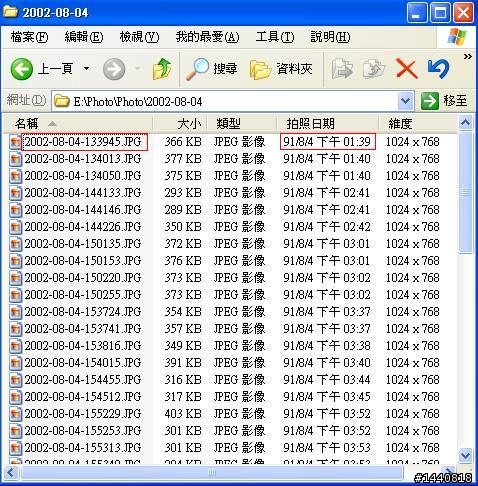Click the 289 KB size cell
The height and width of the screenshot is (486, 478).
[183, 210]
